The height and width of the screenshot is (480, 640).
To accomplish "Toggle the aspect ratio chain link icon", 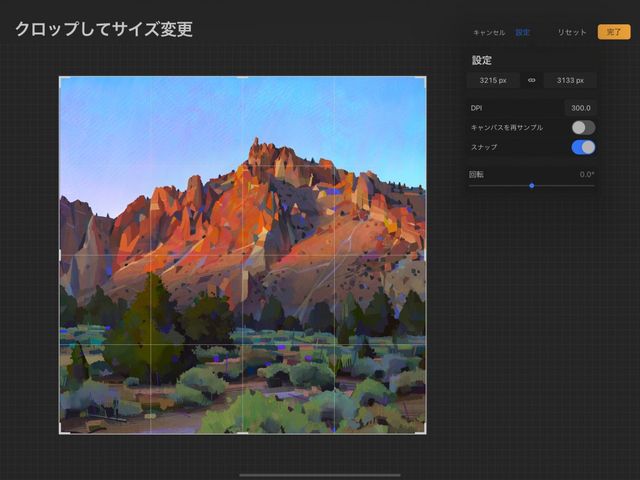I will (x=531, y=80).
